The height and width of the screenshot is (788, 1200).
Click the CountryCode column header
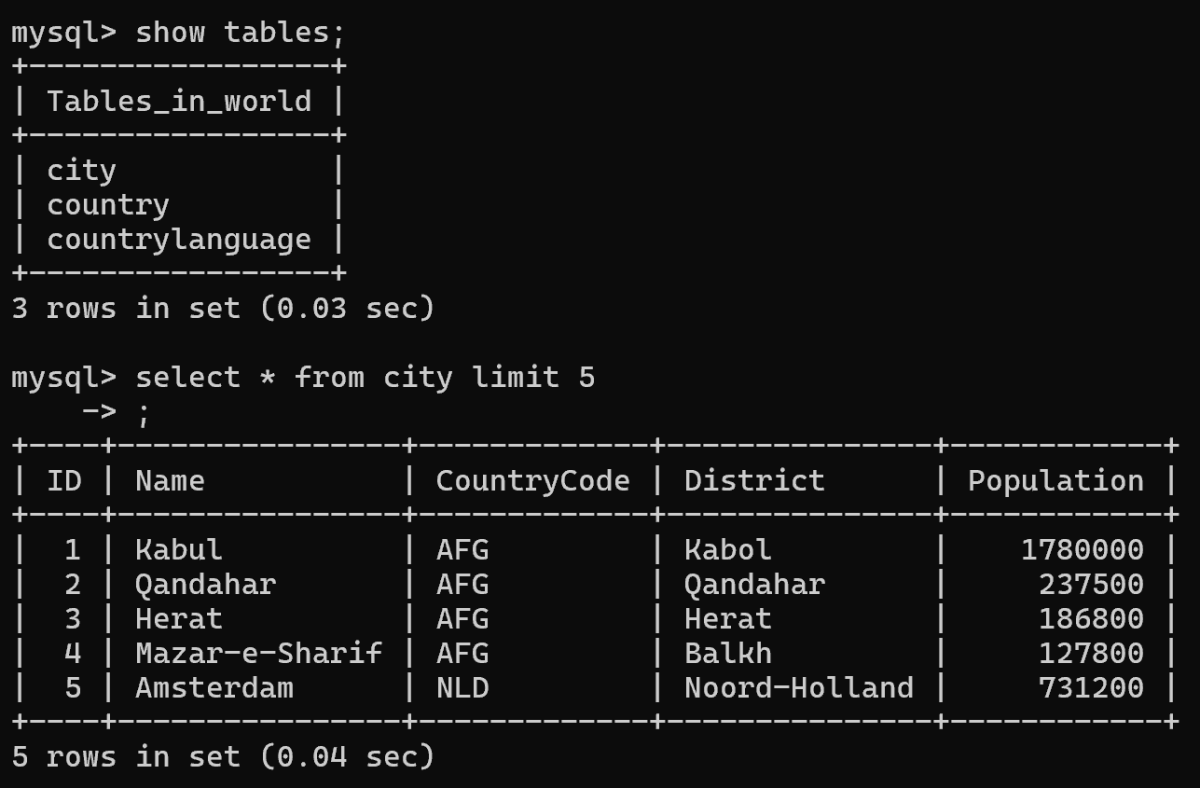click(532, 481)
